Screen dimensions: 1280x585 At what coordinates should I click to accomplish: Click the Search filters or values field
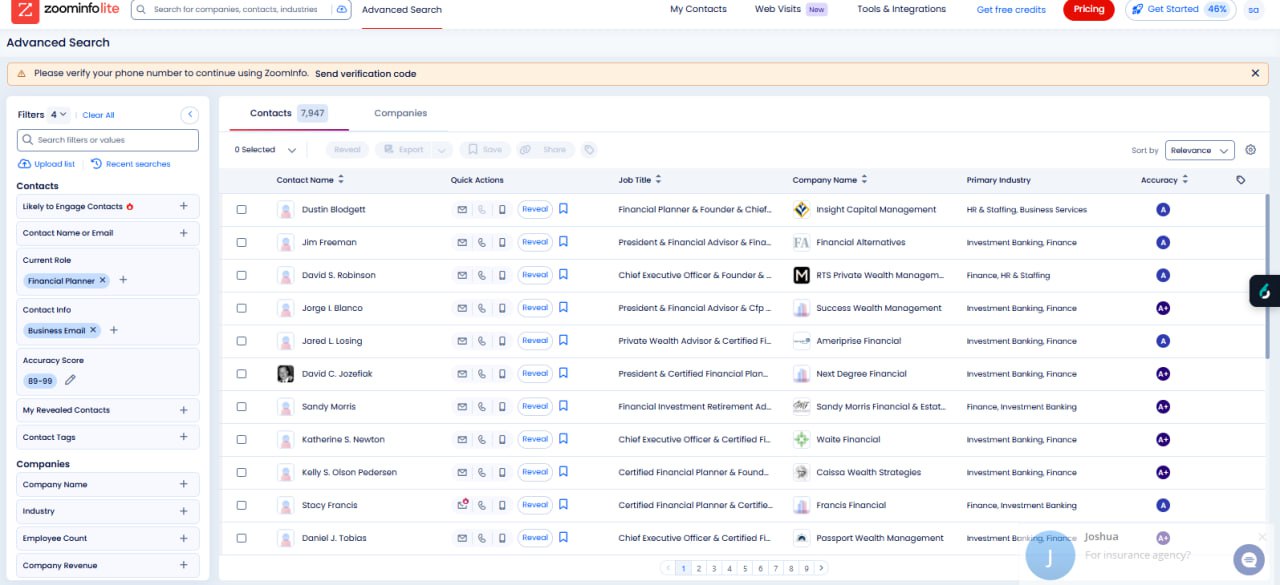(x=108, y=140)
